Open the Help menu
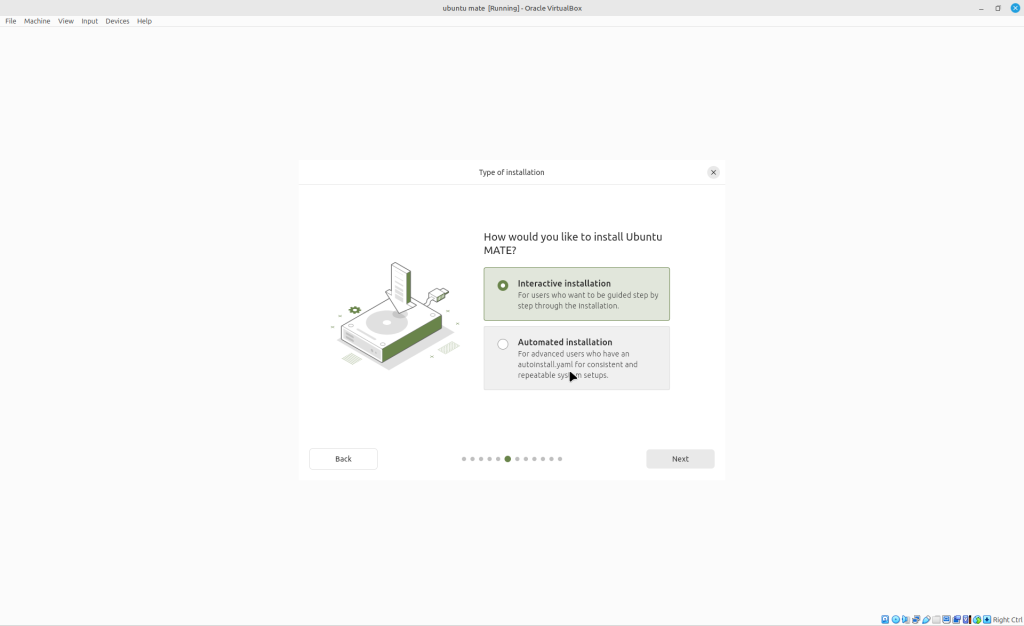1024x626 pixels. tap(144, 21)
